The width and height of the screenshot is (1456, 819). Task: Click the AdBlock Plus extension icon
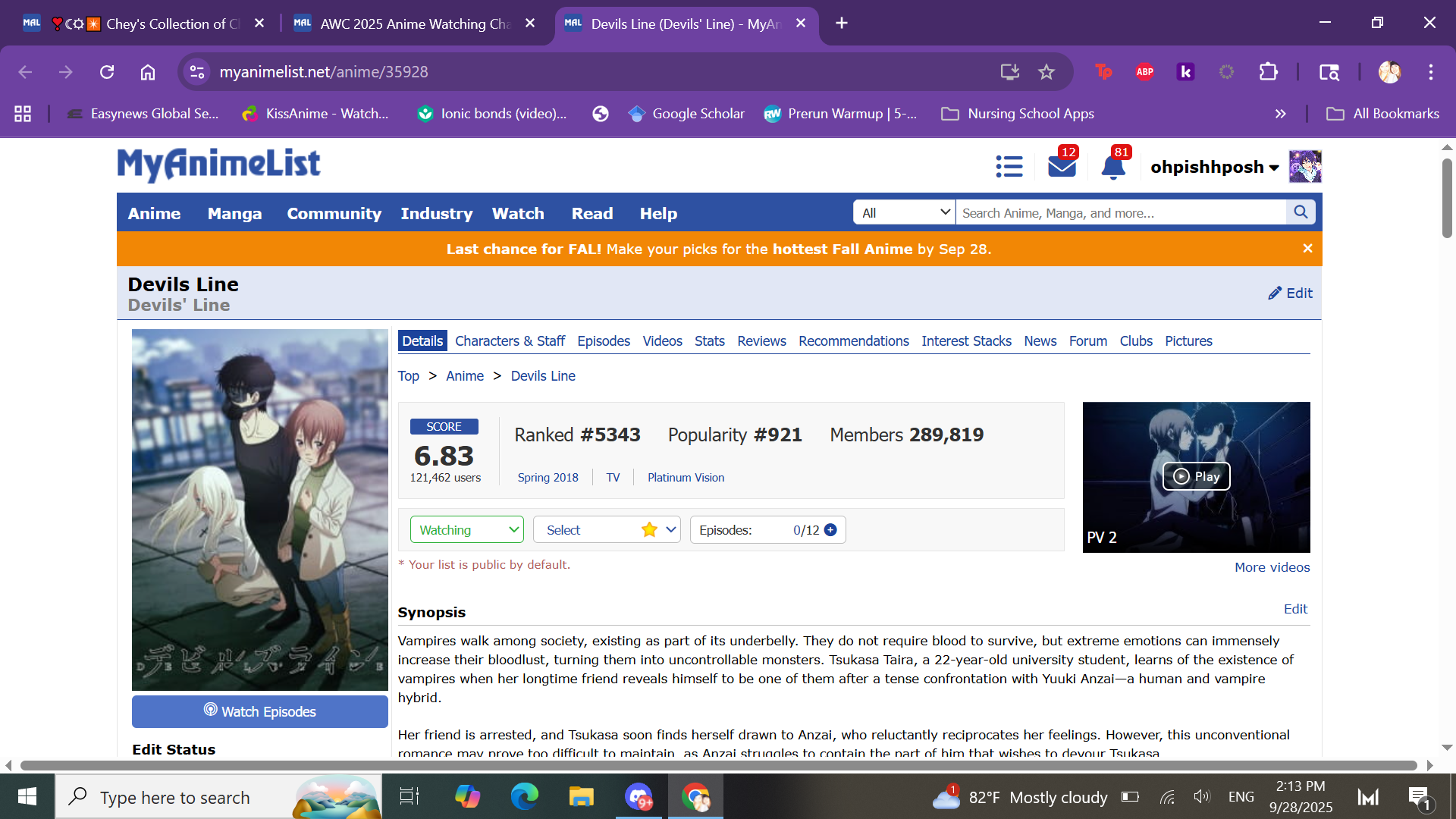pos(1144,72)
